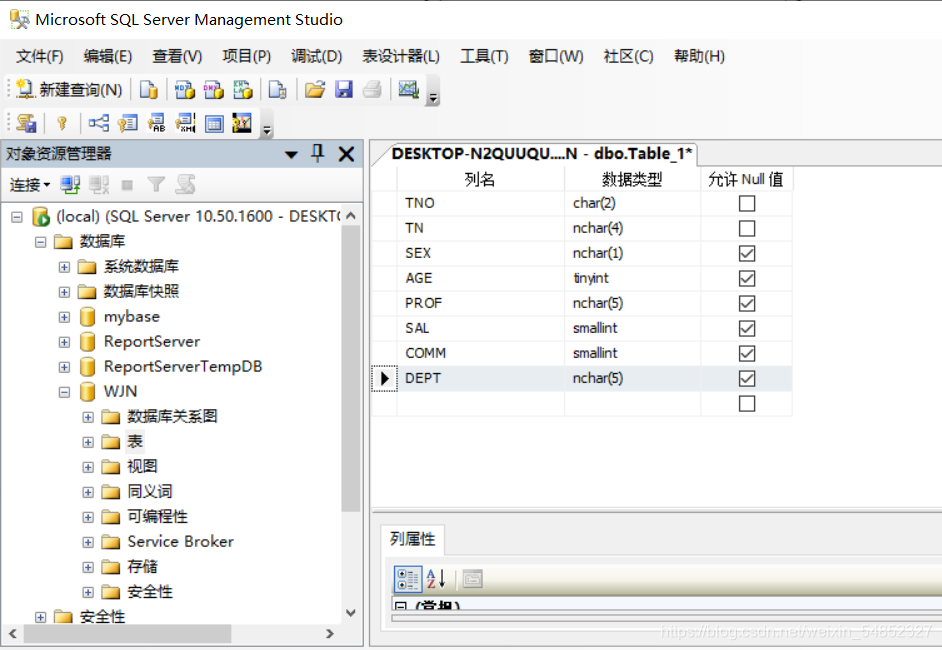The width and height of the screenshot is (942, 650).
Task: Check Allow Null in the empty new row
Action: (x=747, y=404)
